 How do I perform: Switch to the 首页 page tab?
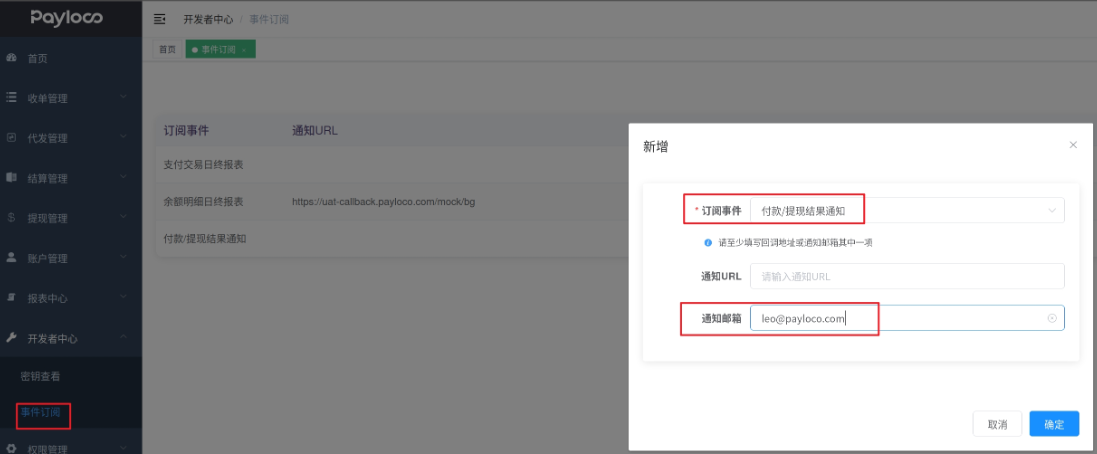(167, 50)
